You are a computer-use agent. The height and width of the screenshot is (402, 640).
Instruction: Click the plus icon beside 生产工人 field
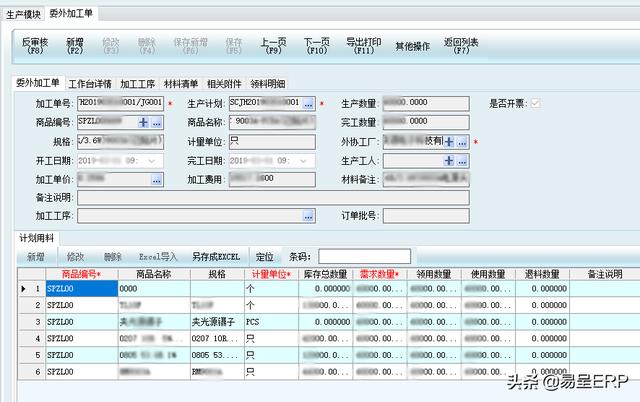point(449,160)
